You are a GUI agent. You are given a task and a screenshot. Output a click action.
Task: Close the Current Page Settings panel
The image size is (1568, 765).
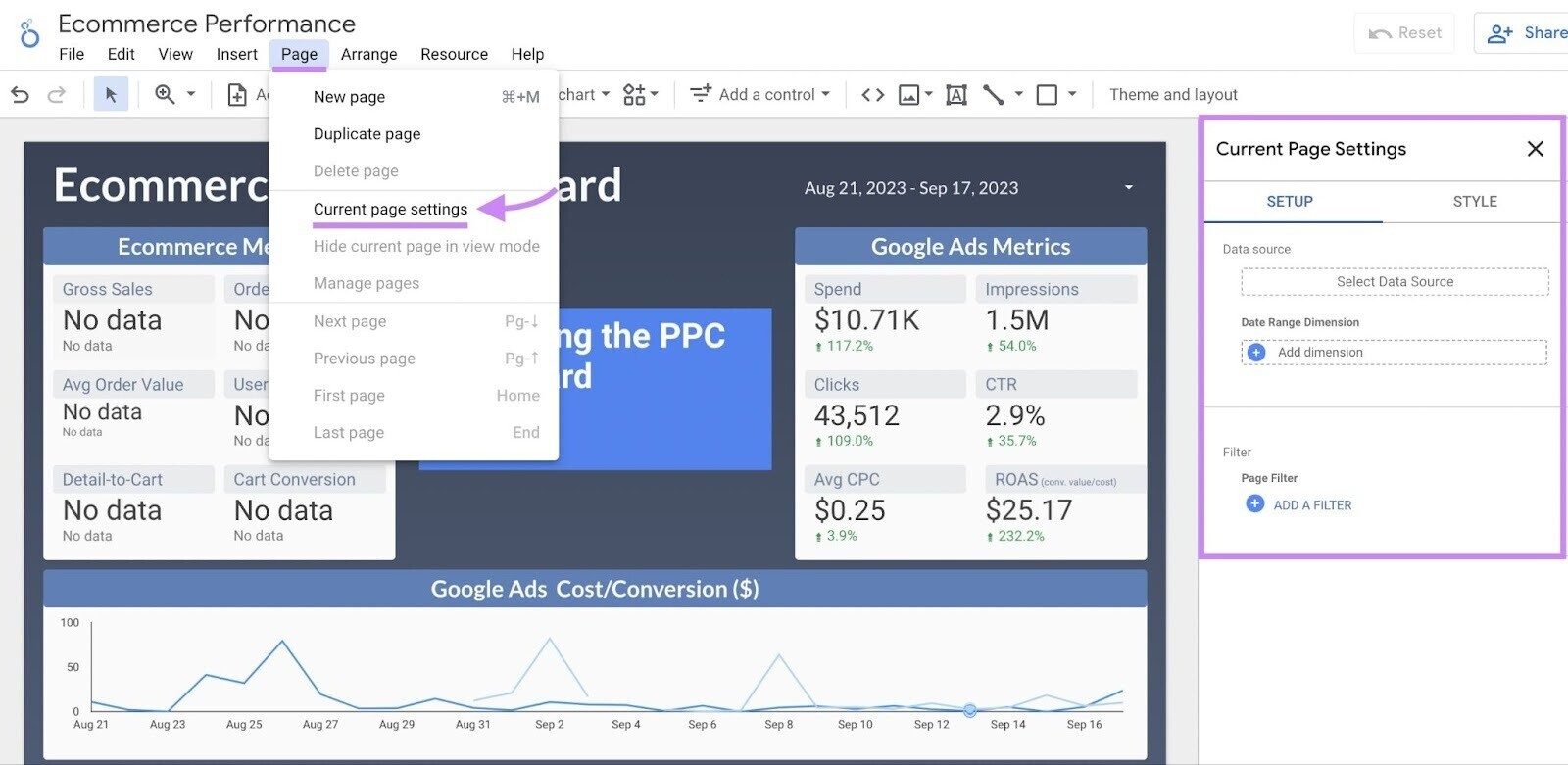point(1535,149)
